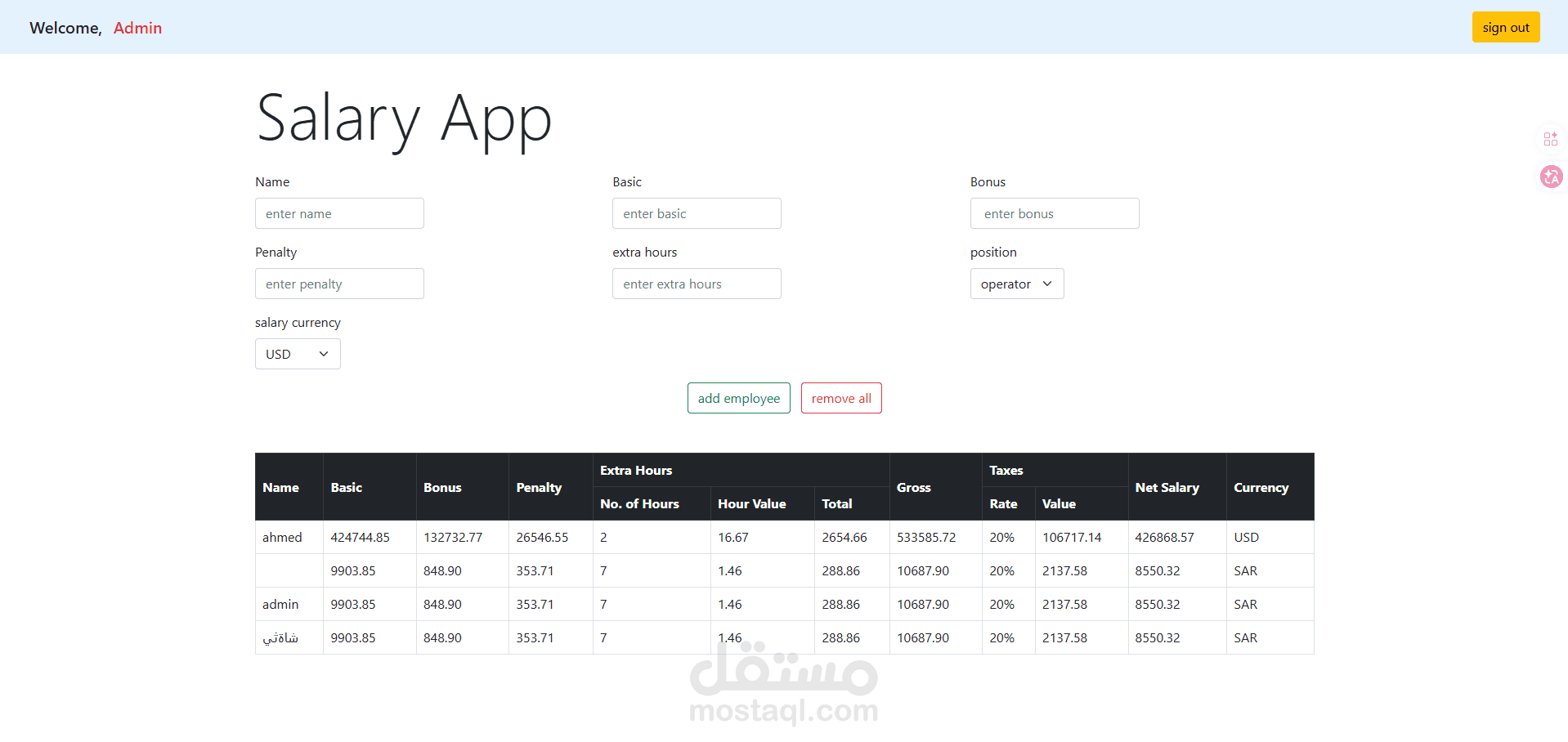Open the position dropdown showing operator
This screenshot has height=742, width=1568.
click(x=1017, y=284)
